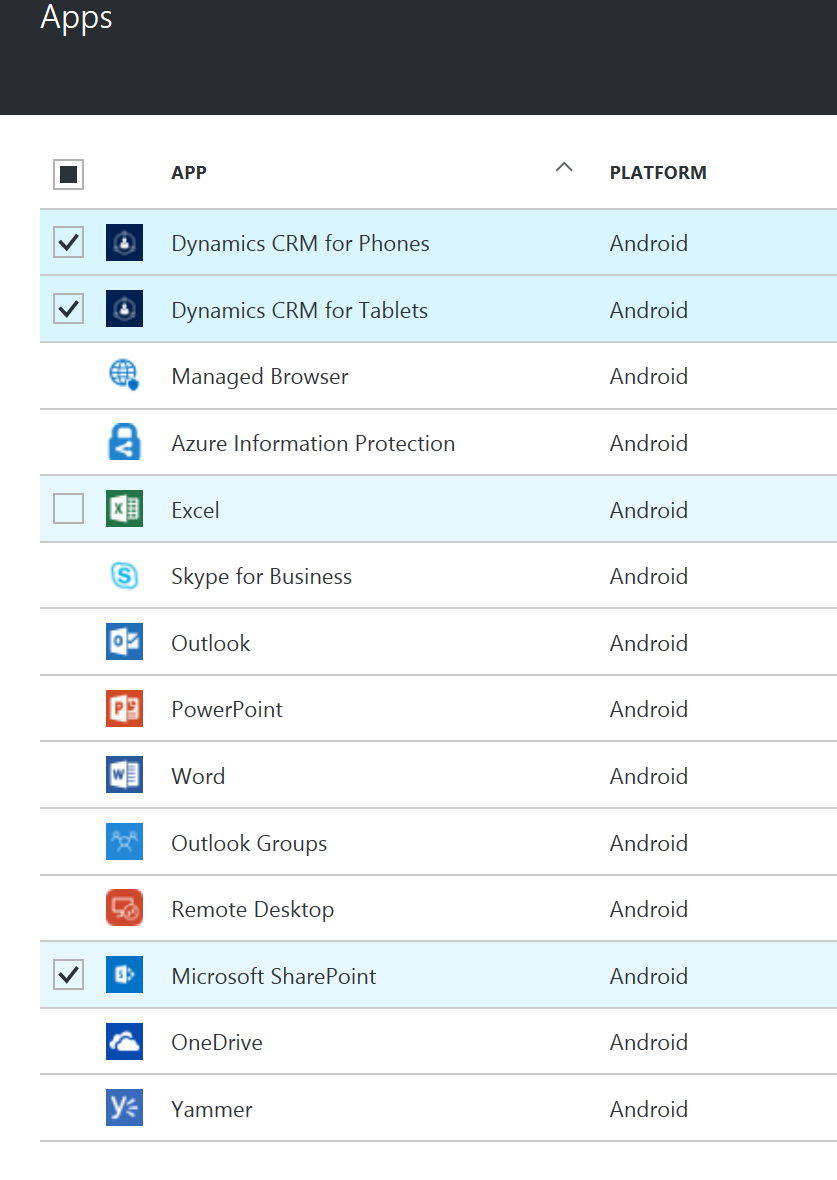837x1180 pixels.
Task: Click the Azure Information Protection lock icon
Action: 124,443
